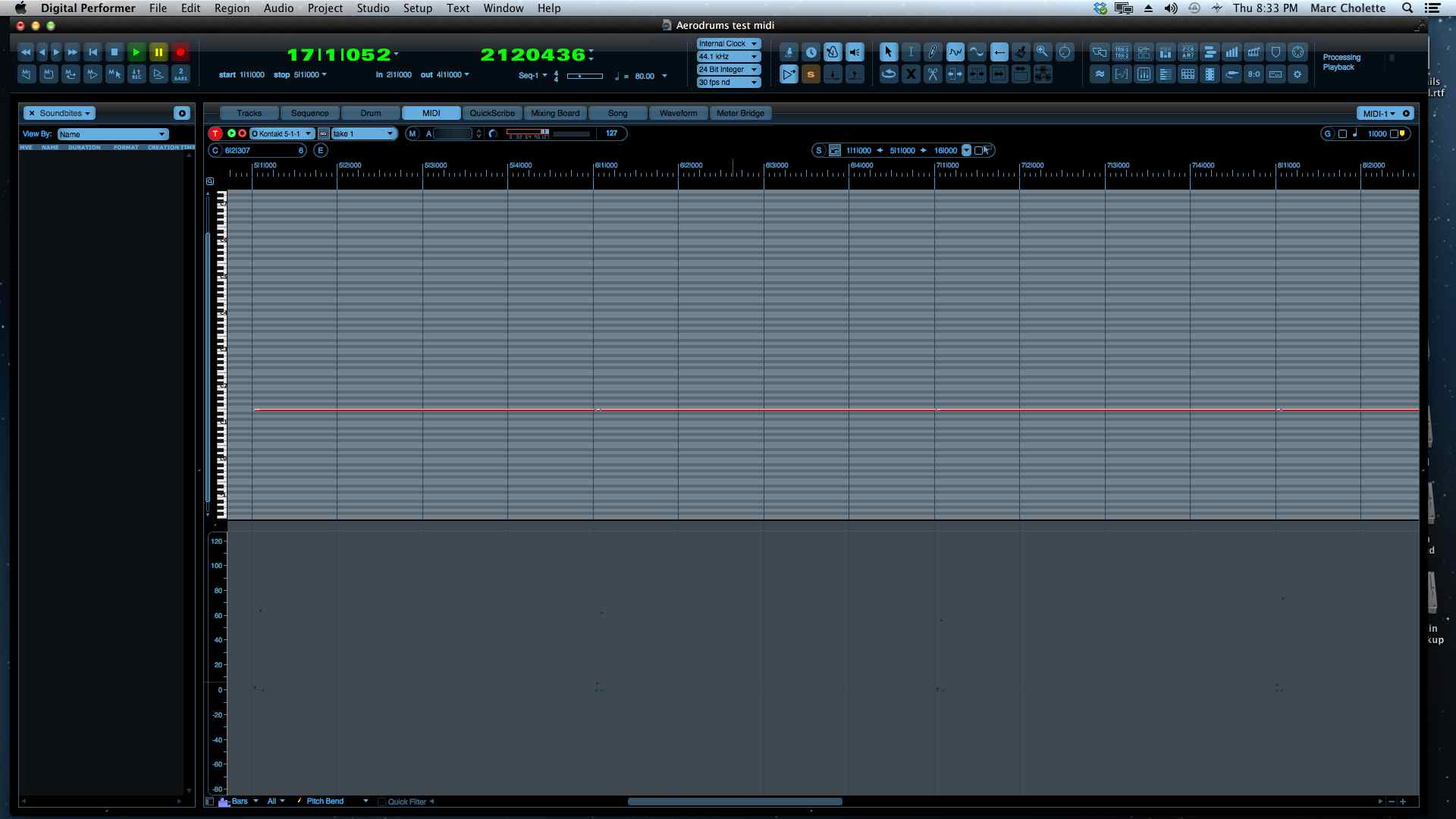The image size is (1456, 819).
Task: Switch to the Drum tab
Action: click(x=371, y=114)
